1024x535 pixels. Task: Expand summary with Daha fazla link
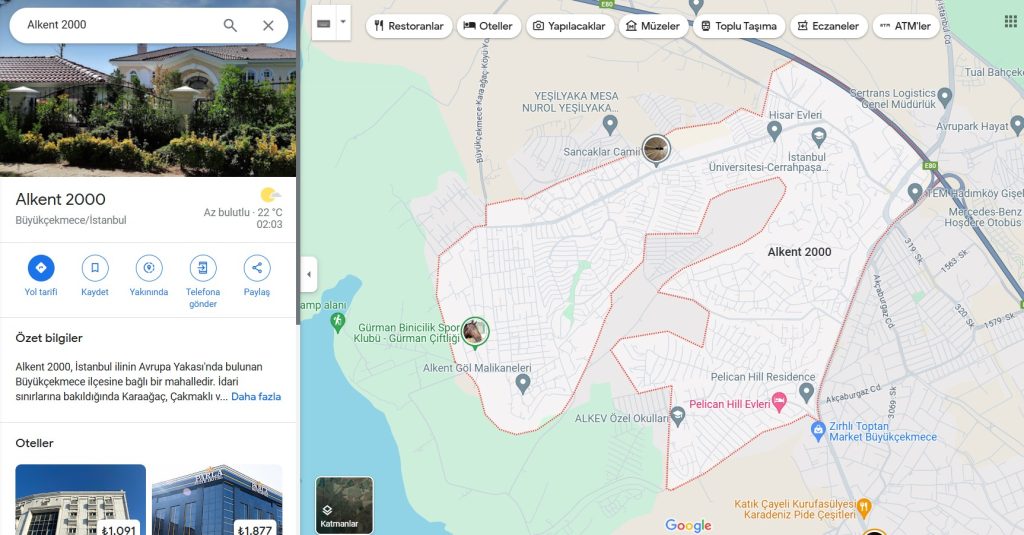point(256,397)
